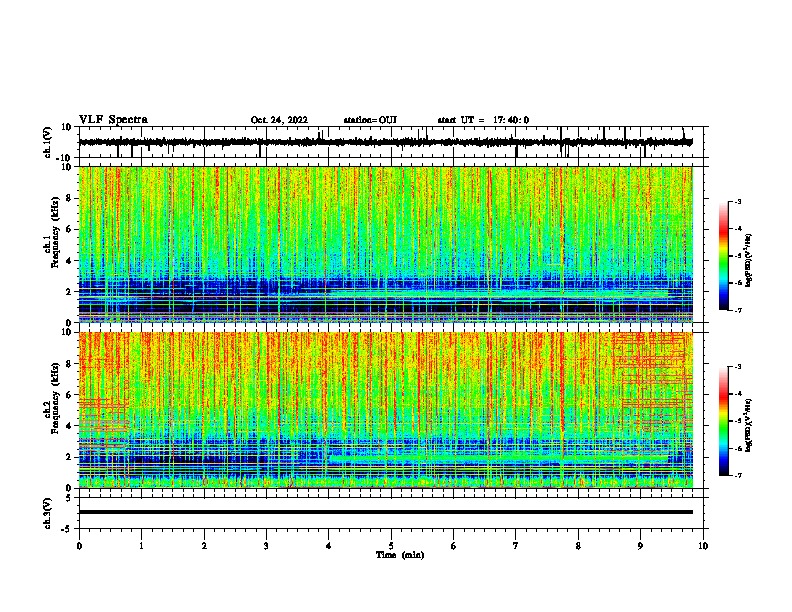Select the date "Oct. 24, 2022"
The height and width of the screenshot is (612, 792).
[x=279, y=120]
